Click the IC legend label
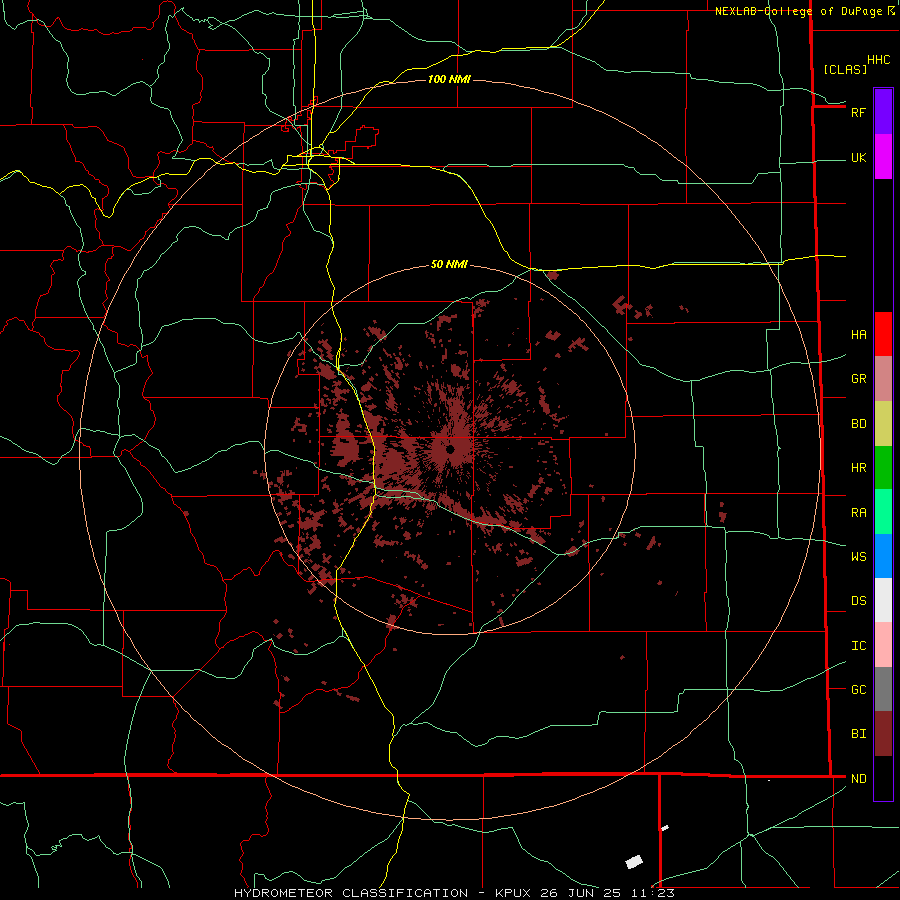 pos(858,645)
